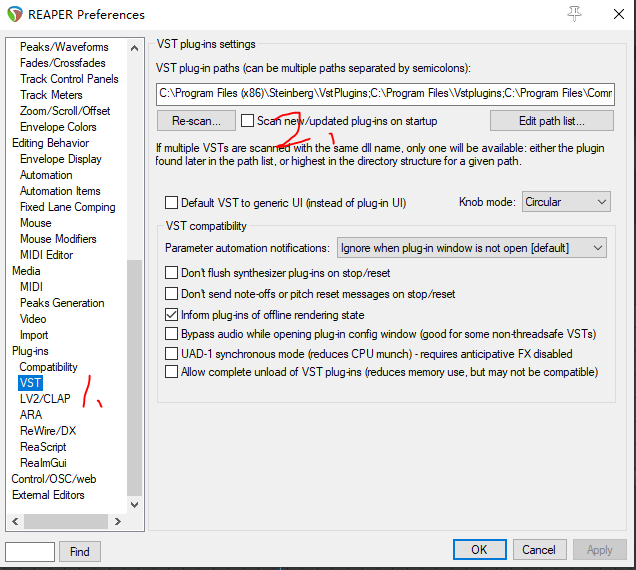Open Track Control Panels page
636x570 pixels.
(x=69, y=79)
